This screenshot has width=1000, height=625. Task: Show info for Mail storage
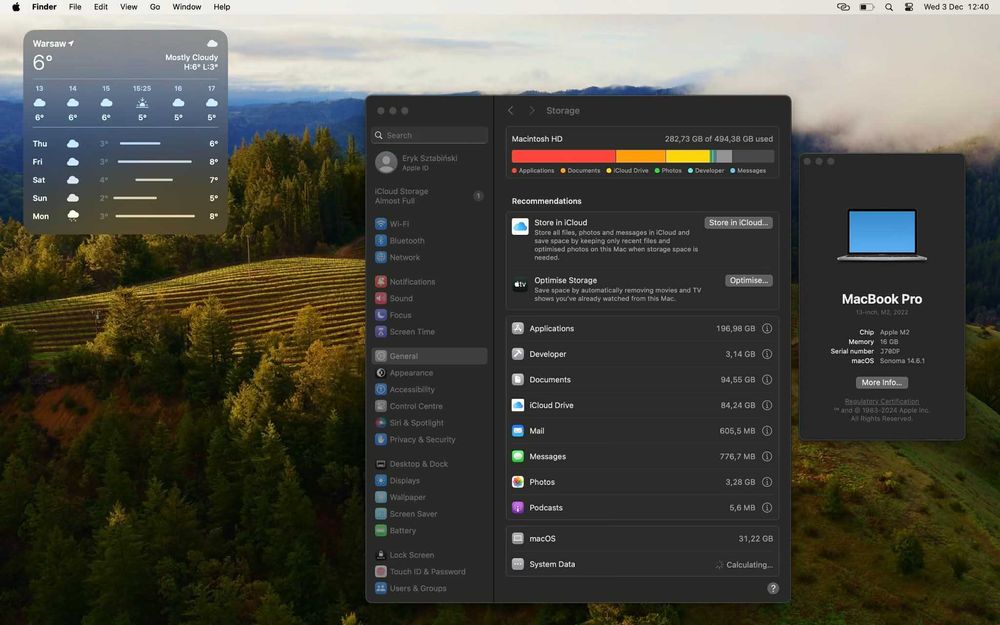pyautogui.click(x=767, y=430)
